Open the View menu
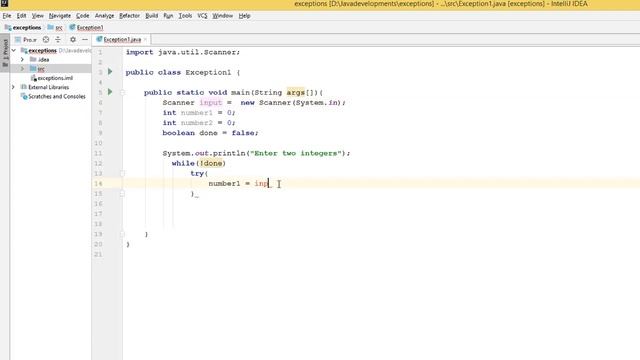The image size is (640, 360). click(38, 16)
